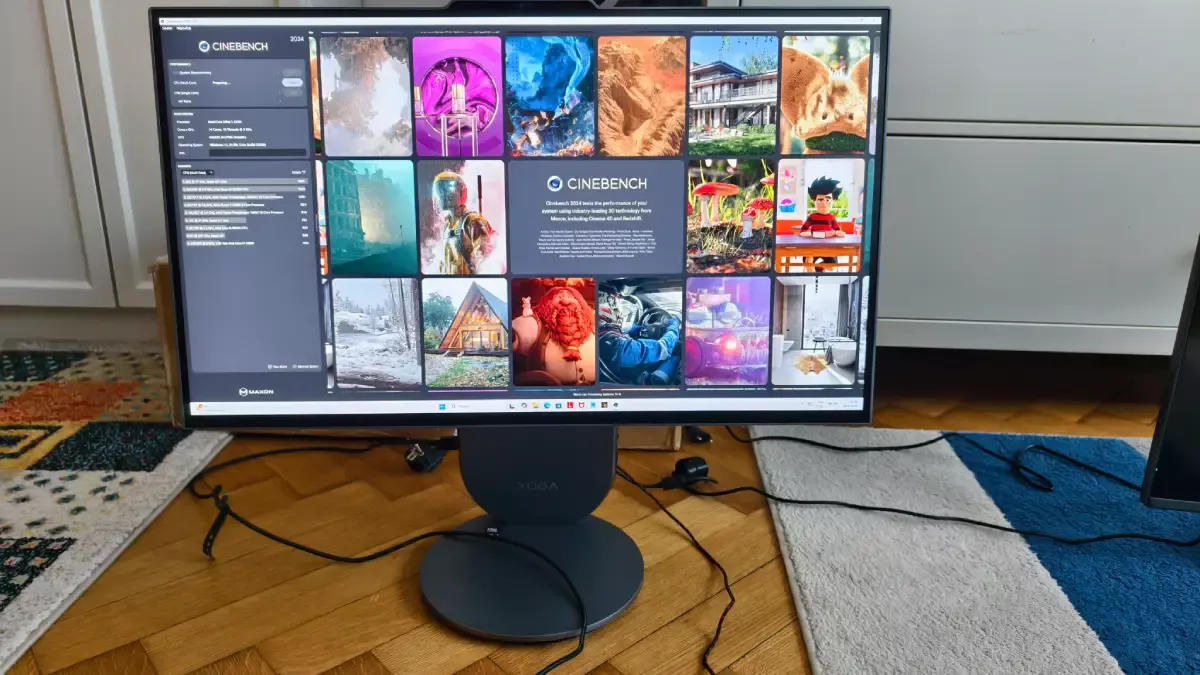Enable the System Requirements checkbox
This screenshot has height=675, width=1200.
(173, 72)
